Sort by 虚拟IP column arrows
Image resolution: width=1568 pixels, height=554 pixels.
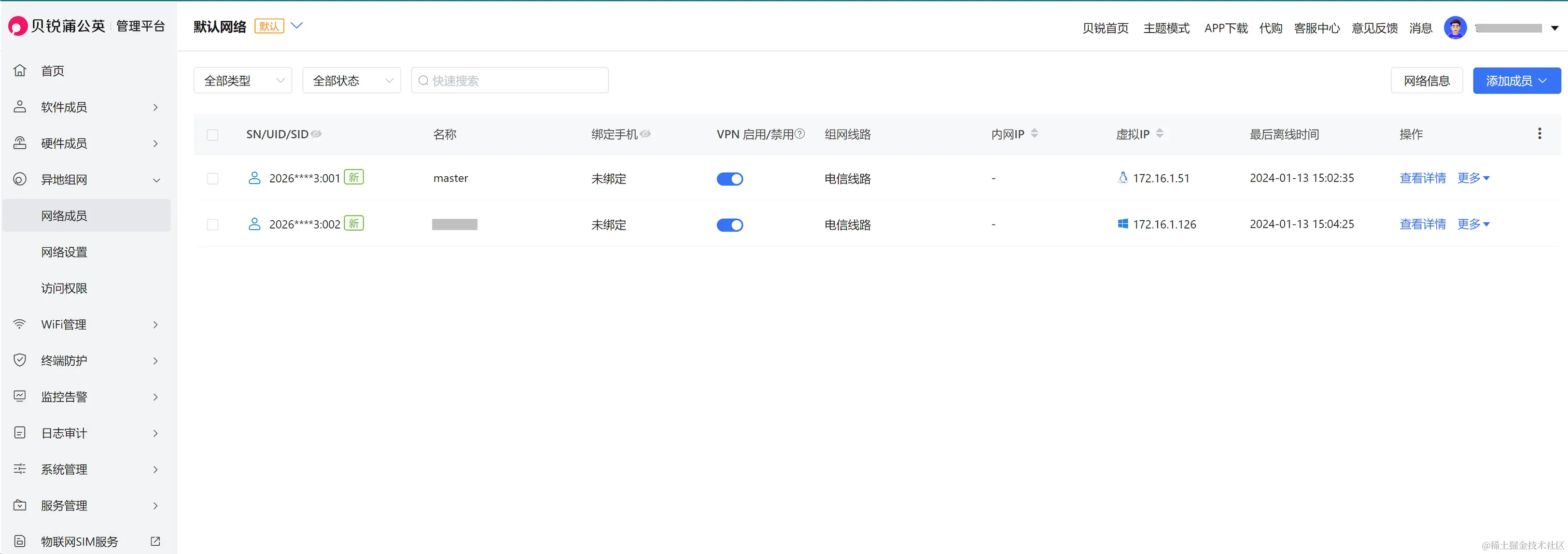1159,133
